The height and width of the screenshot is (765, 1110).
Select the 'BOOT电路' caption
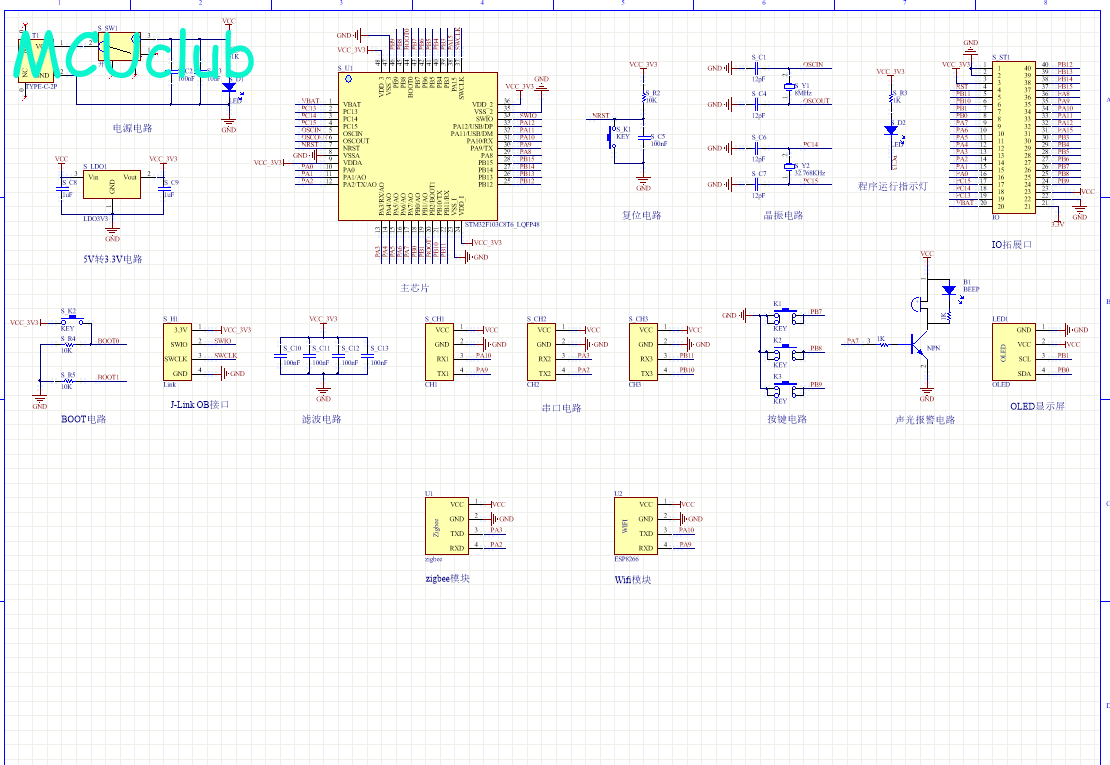tap(84, 419)
